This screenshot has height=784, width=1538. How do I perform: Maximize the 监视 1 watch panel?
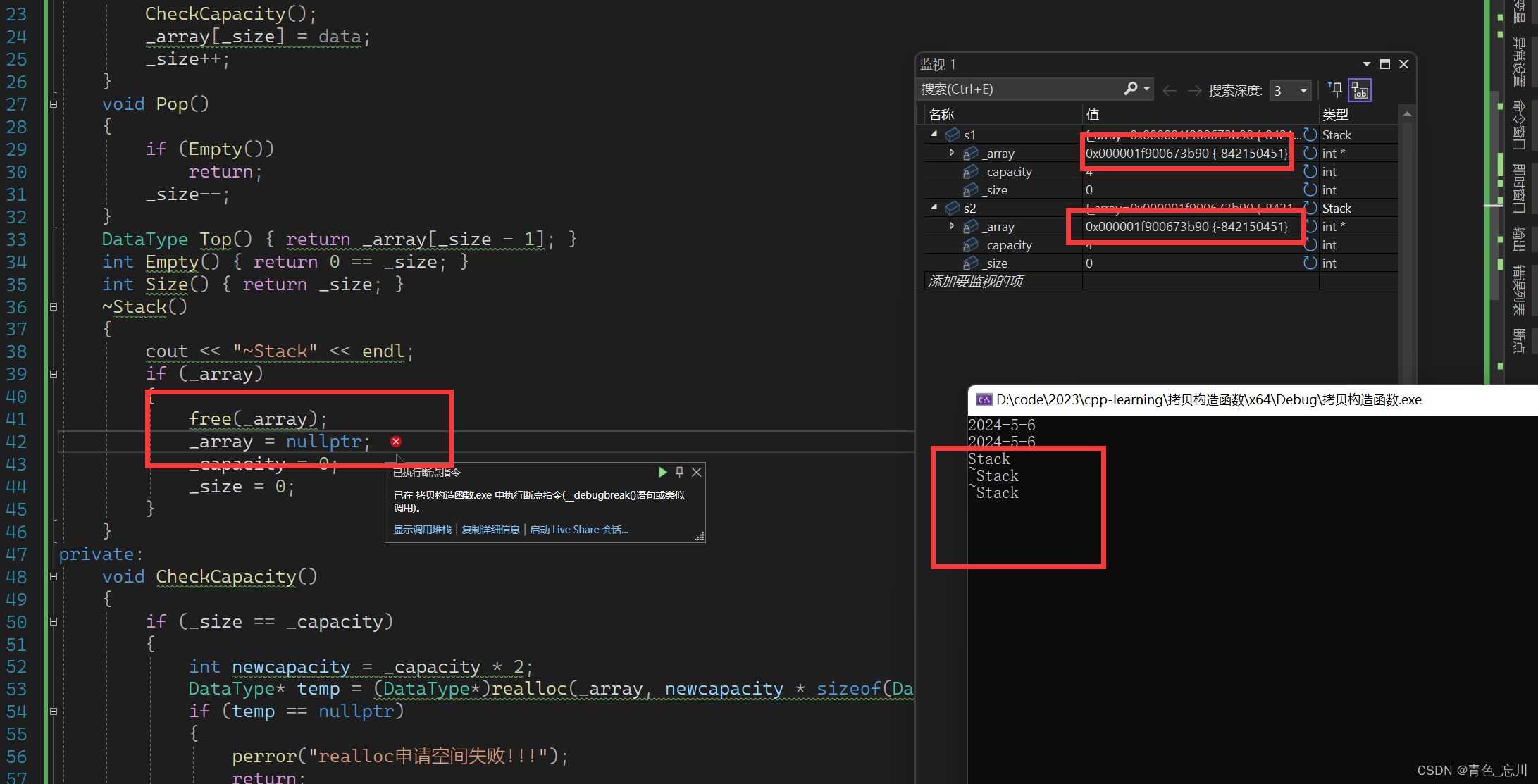(1384, 64)
